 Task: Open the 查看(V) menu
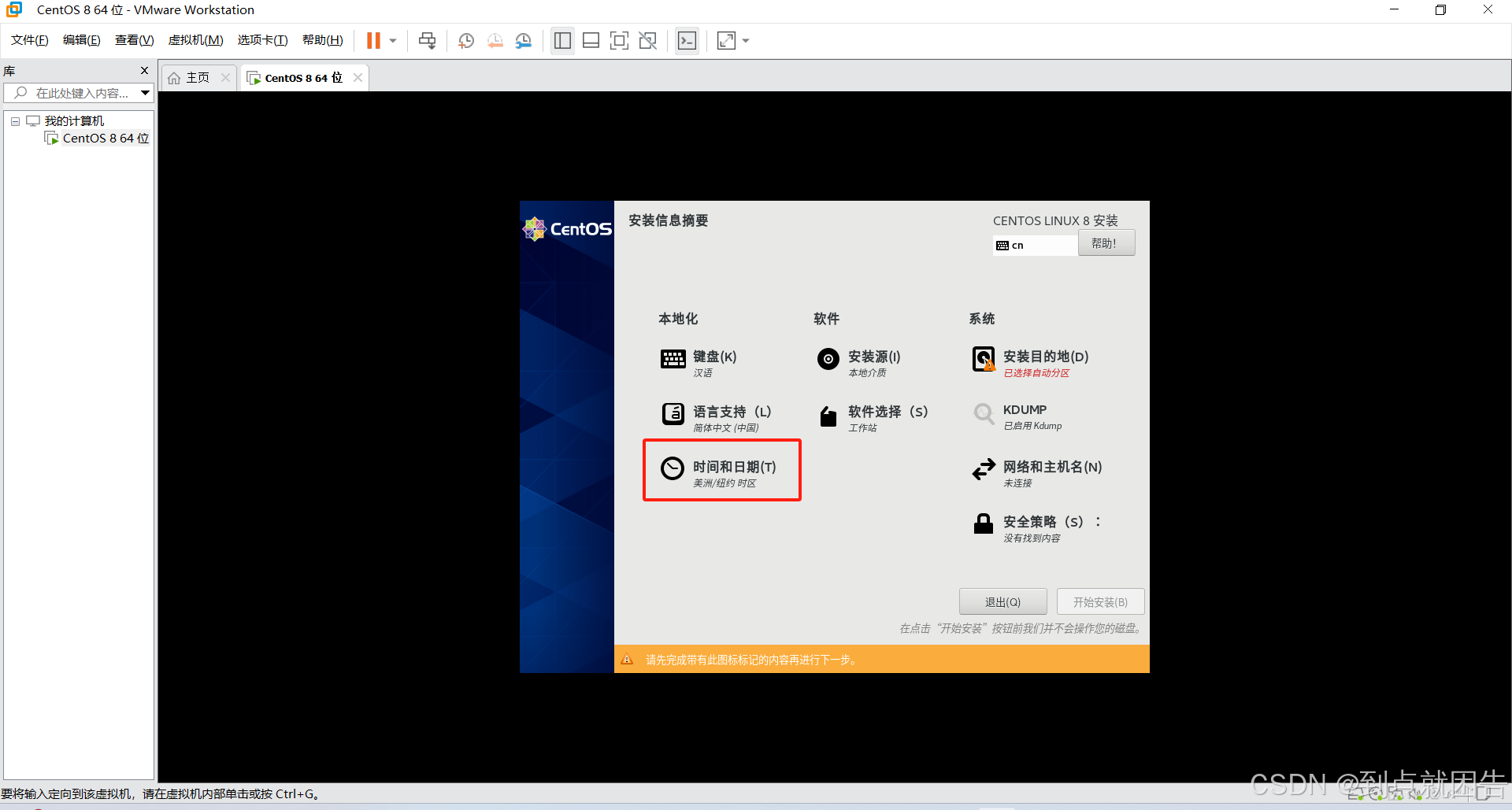135,40
